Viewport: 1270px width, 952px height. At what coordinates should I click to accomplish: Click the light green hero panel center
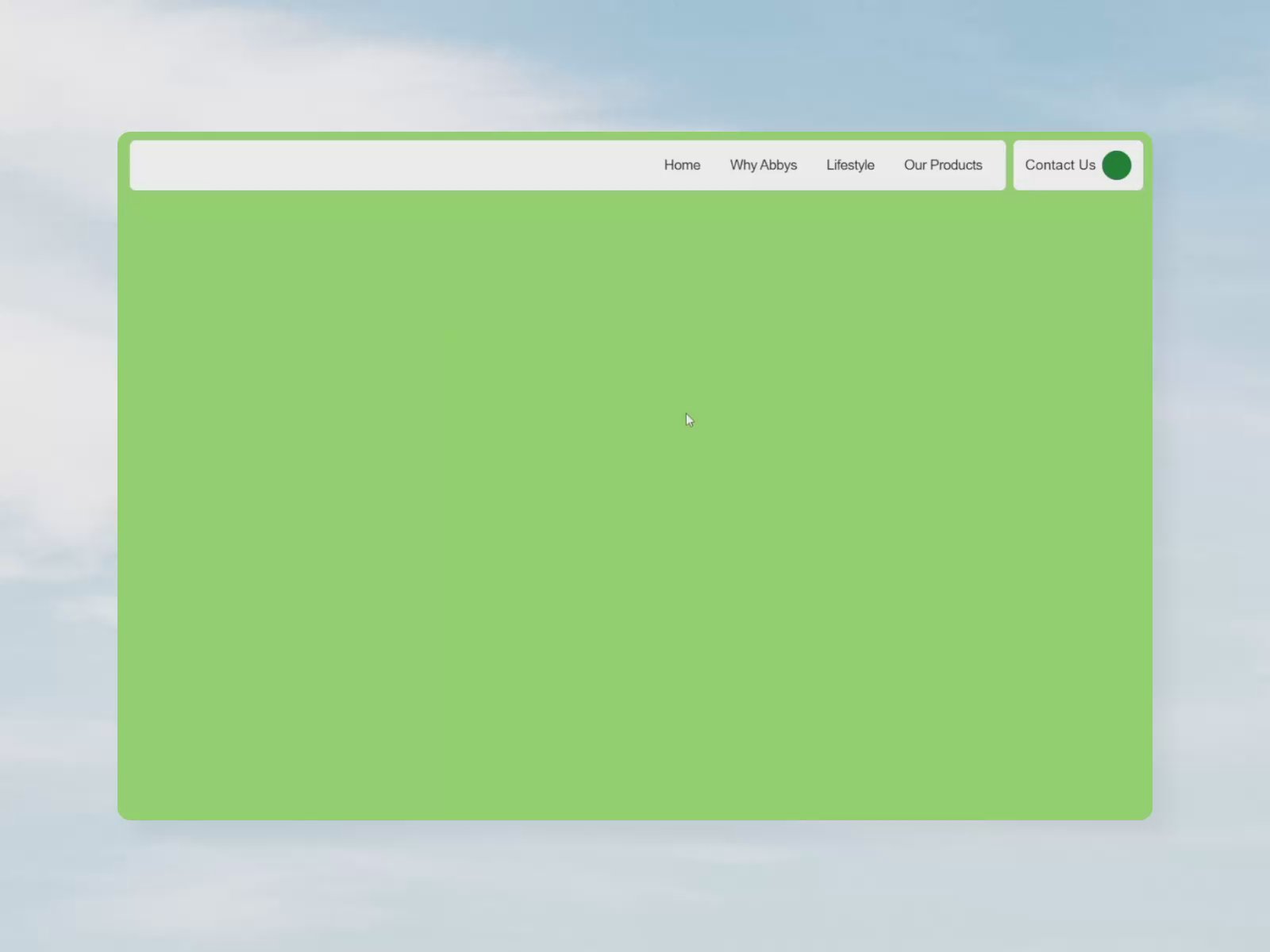pos(635,508)
